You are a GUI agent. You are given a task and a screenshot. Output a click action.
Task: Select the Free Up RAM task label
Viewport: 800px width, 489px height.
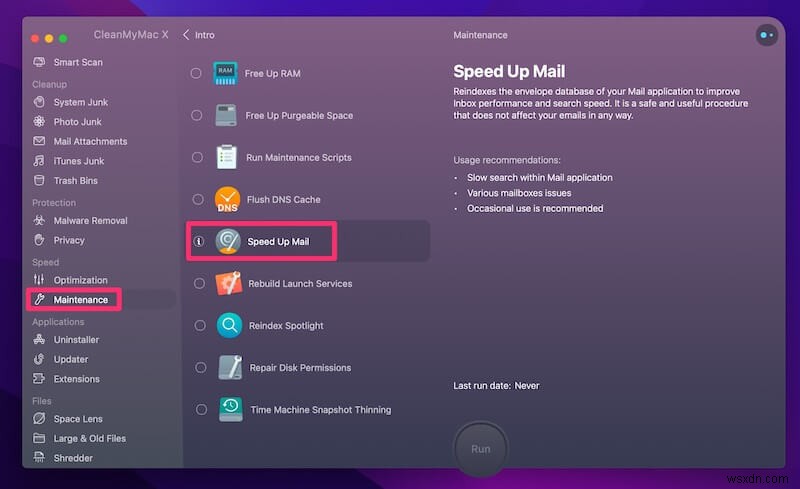(272, 74)
